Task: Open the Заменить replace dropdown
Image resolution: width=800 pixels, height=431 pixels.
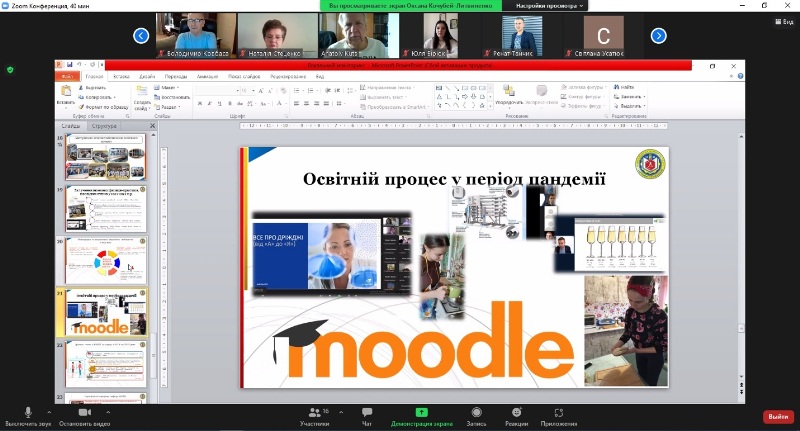Action: pos(630,97)
